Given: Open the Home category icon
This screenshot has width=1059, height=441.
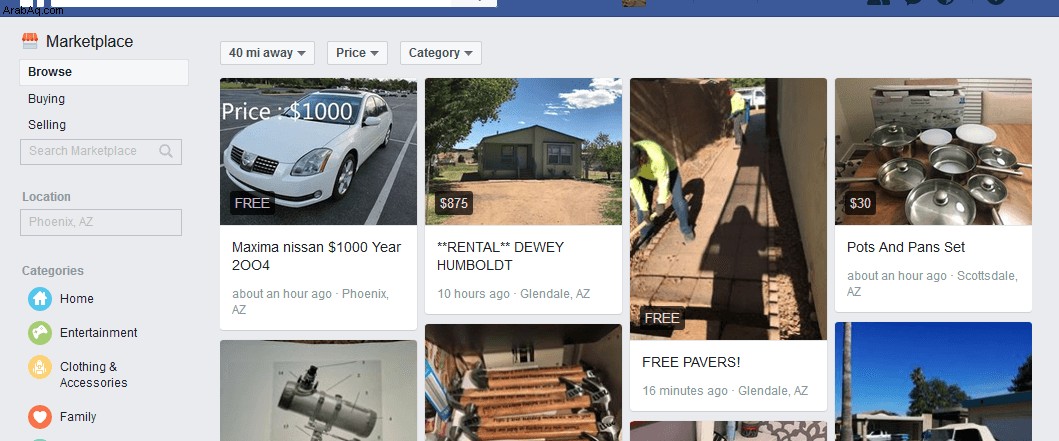Looking at the screenshot, I should coord(40,299).
